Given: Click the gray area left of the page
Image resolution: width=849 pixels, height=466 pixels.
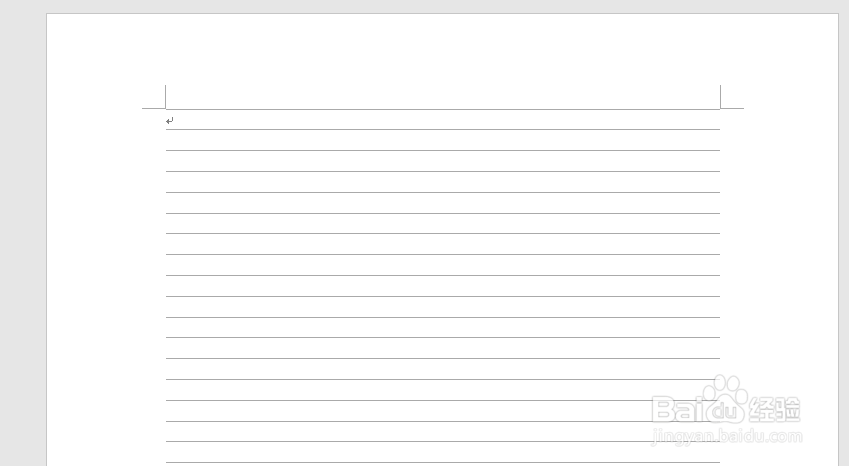Looking at the screenshot, I should [x=23, y=238].
